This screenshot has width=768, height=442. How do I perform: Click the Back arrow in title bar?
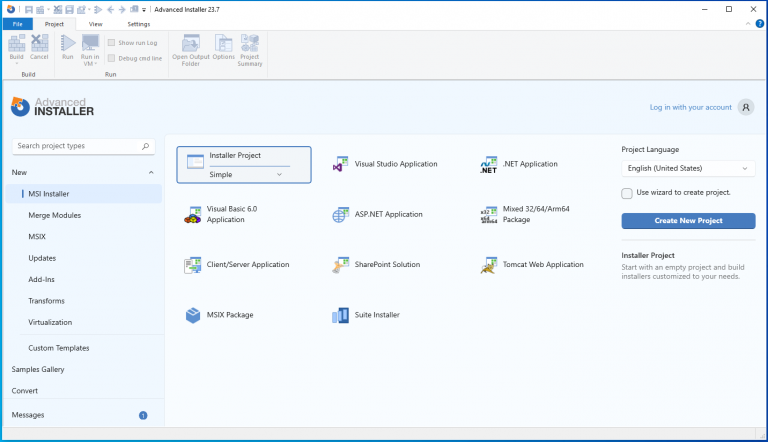110,9
